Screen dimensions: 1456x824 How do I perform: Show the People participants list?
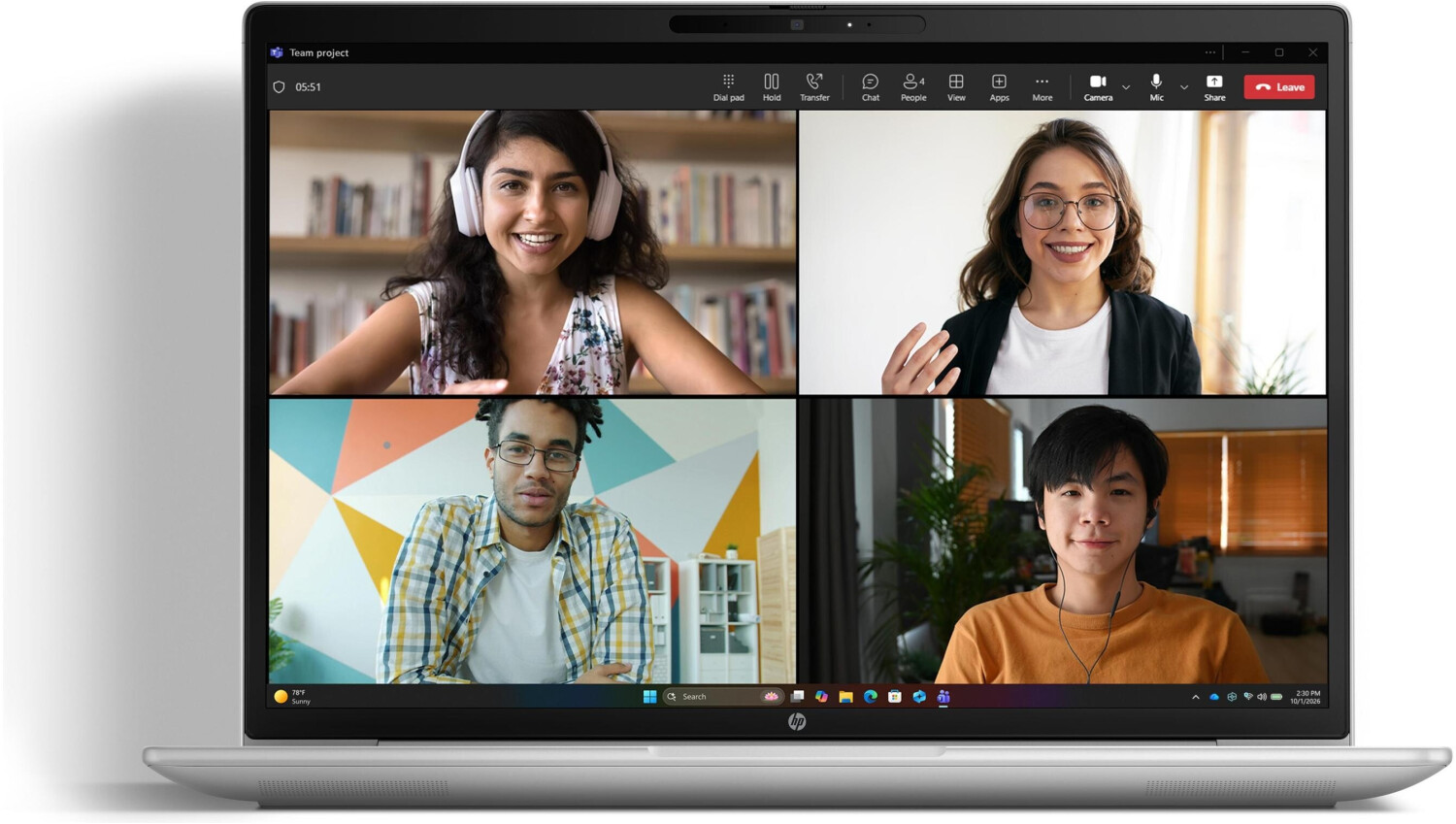click(x=913, y=87)
